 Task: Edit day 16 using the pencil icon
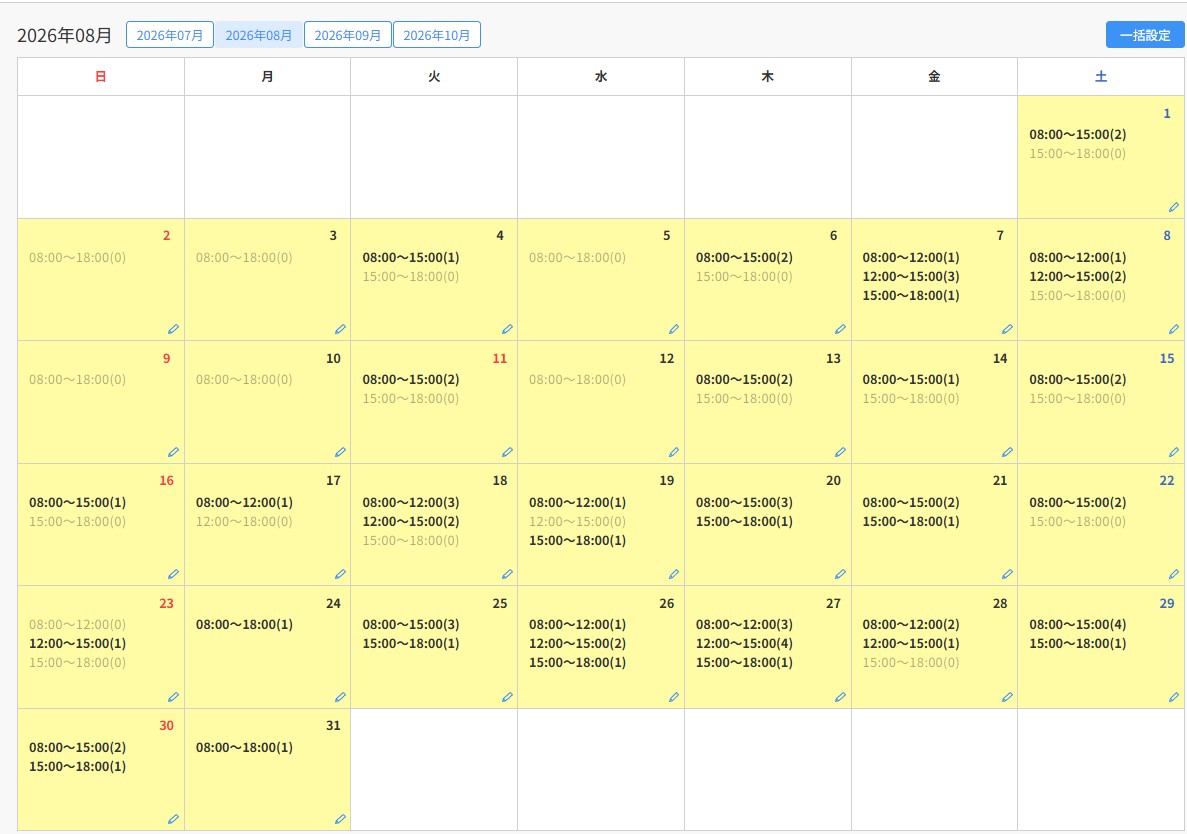click(x=173, y=574)
